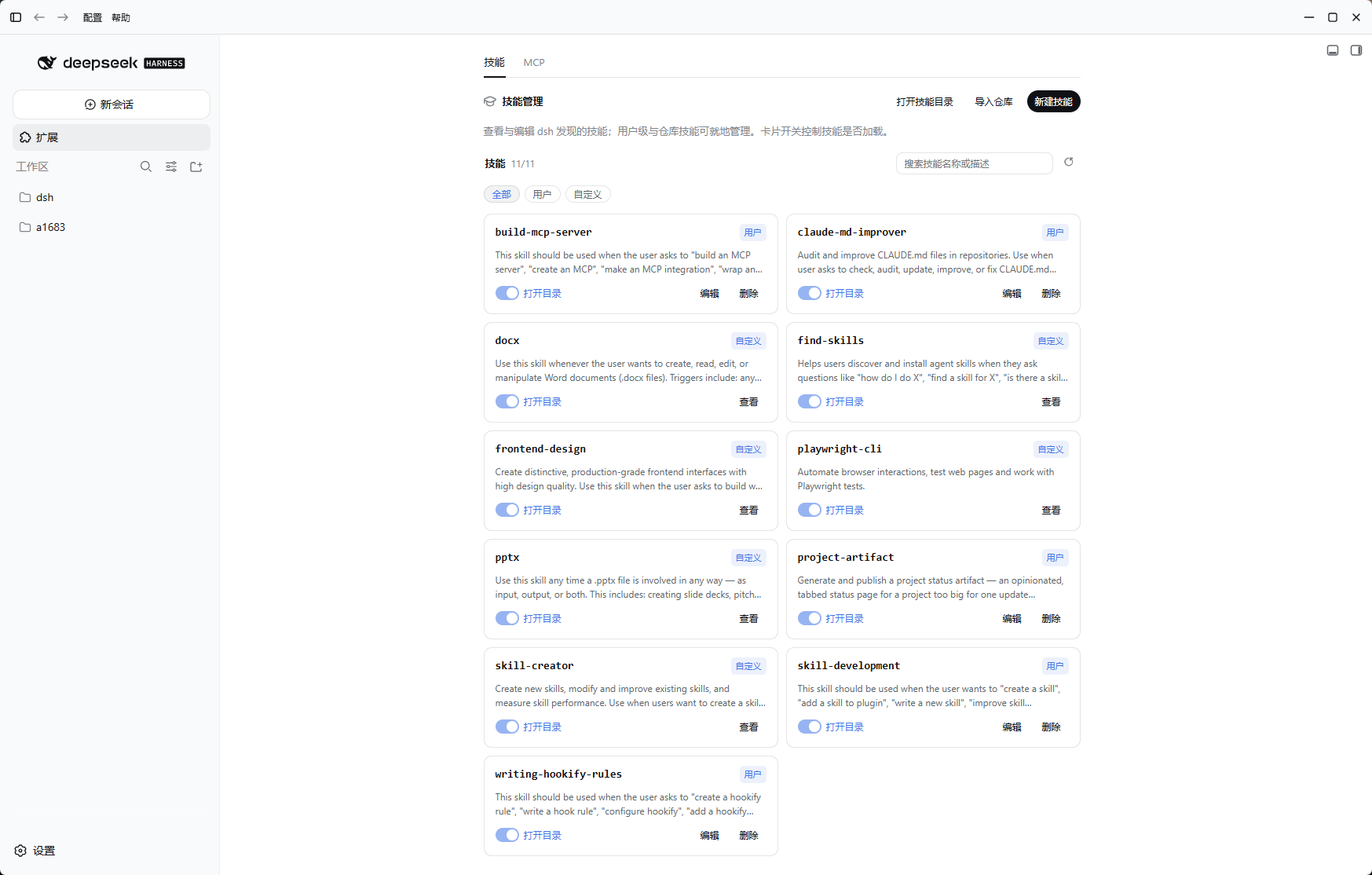This screenshot has height=875, width=1372.
Task: Select the 自定义 filter chip
Action: (588, 194)
